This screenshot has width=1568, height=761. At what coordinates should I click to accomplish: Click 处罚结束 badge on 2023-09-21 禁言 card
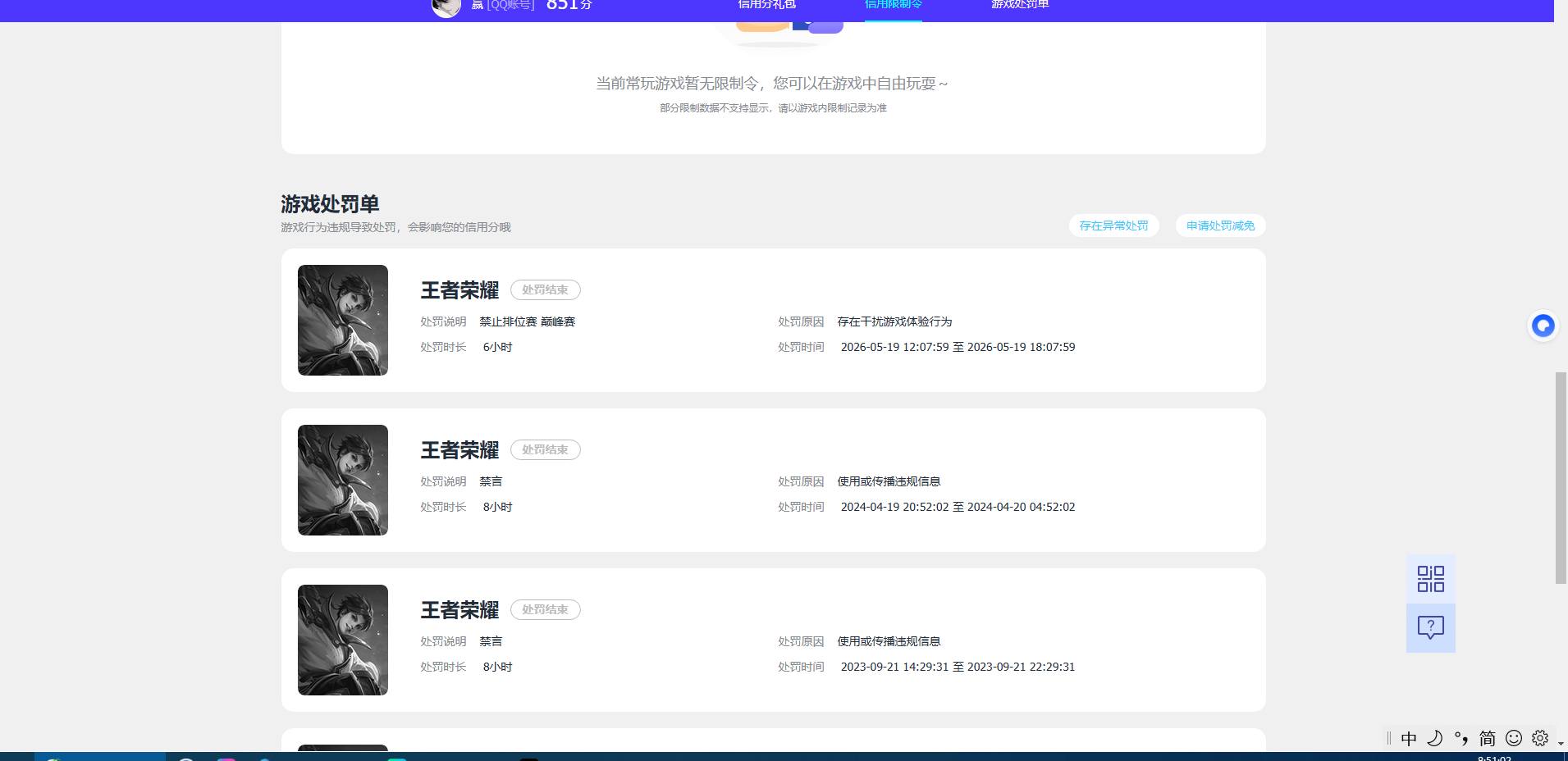[x=546, y=609]
